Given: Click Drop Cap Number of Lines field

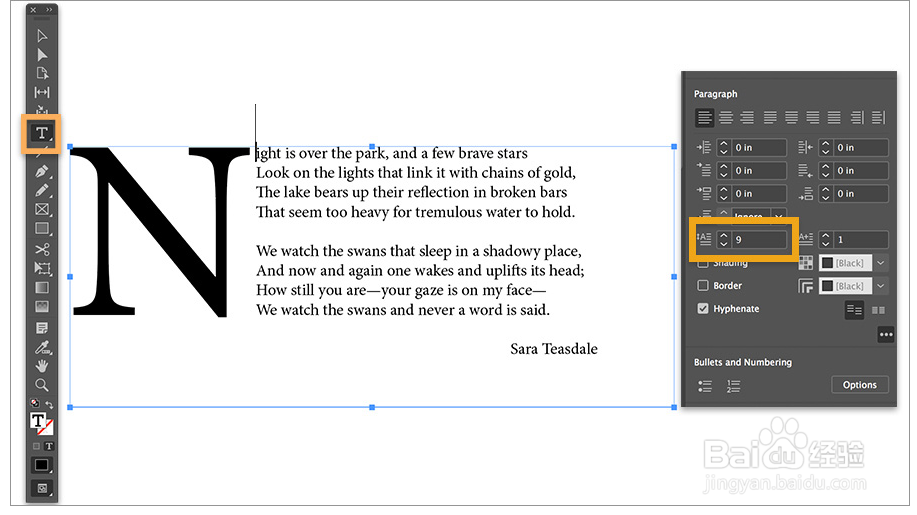Looking at the screenshot, I should [x=759, y=240].
